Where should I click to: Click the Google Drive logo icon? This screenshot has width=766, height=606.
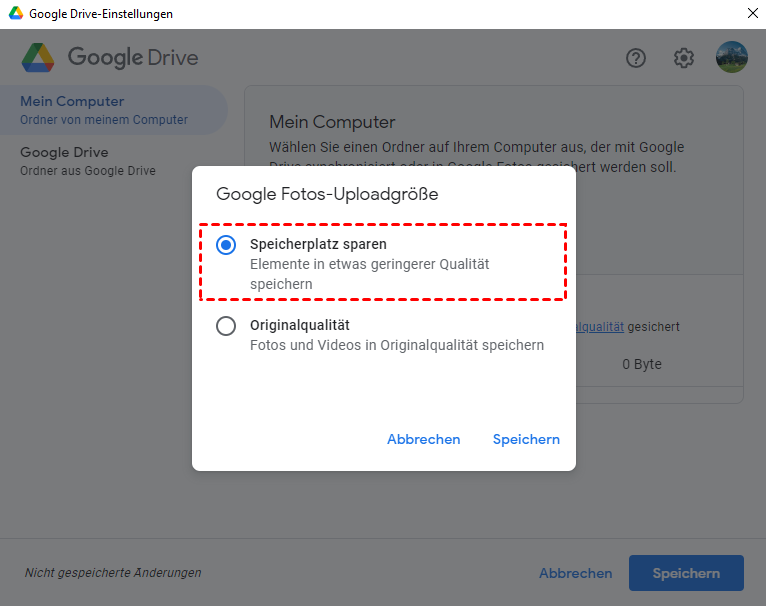(x=38, y=58)
